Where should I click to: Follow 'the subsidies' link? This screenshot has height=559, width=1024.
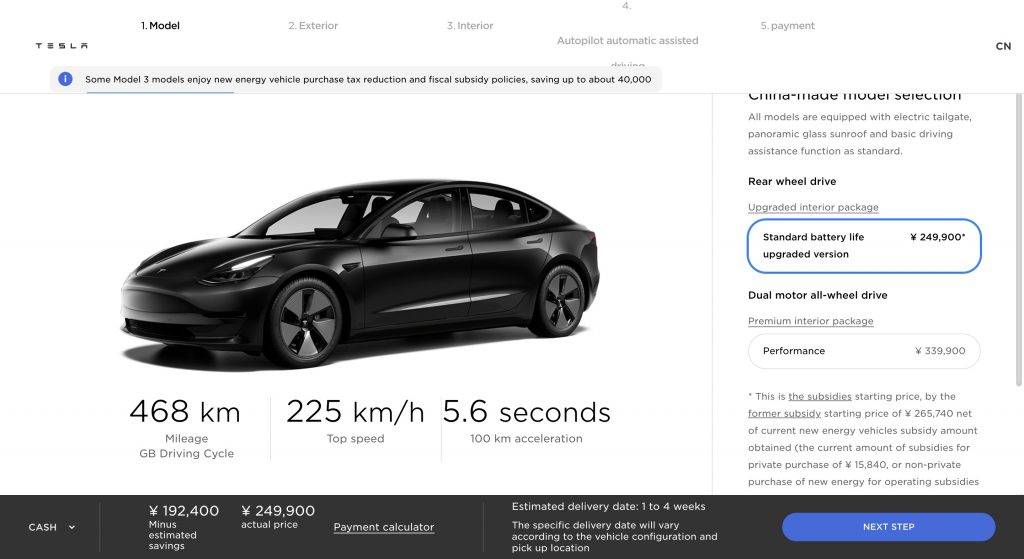(820, 396)
